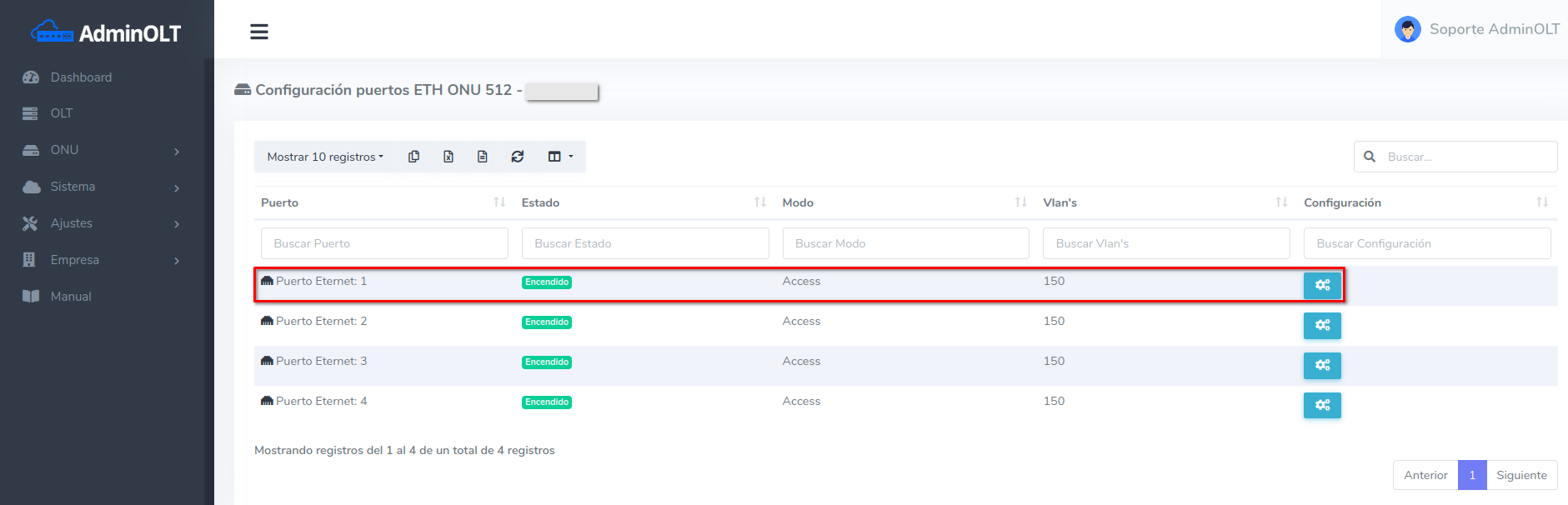This screenshot has width=1568, height=505.
Task: Click the Siguiente pagination button
Action: coord(1521,475)
